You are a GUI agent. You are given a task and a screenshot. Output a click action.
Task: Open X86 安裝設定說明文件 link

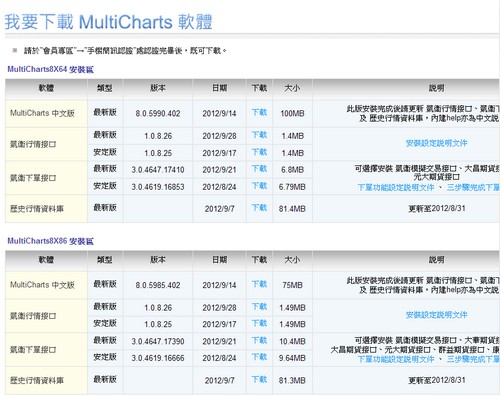click(436, 315)
